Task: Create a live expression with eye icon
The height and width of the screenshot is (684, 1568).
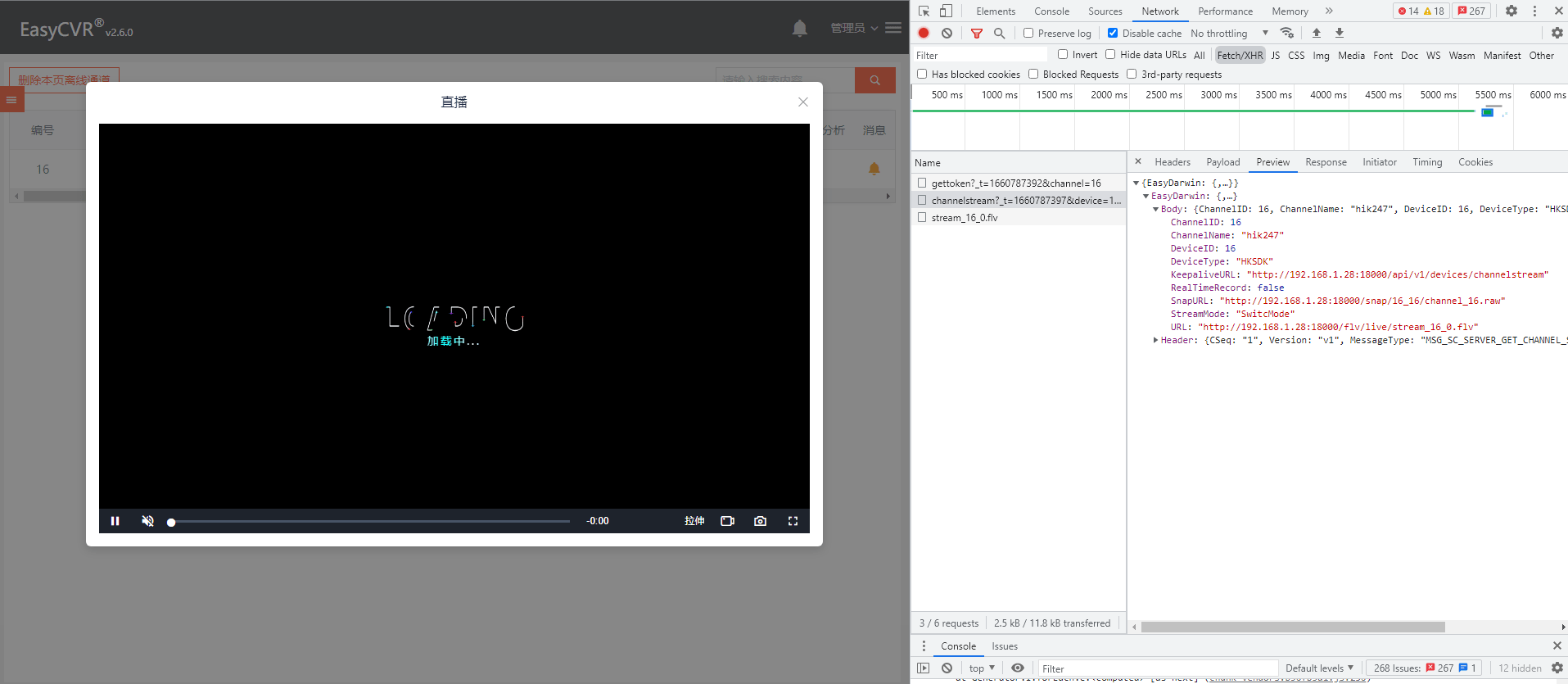Action: (1018, 668)
